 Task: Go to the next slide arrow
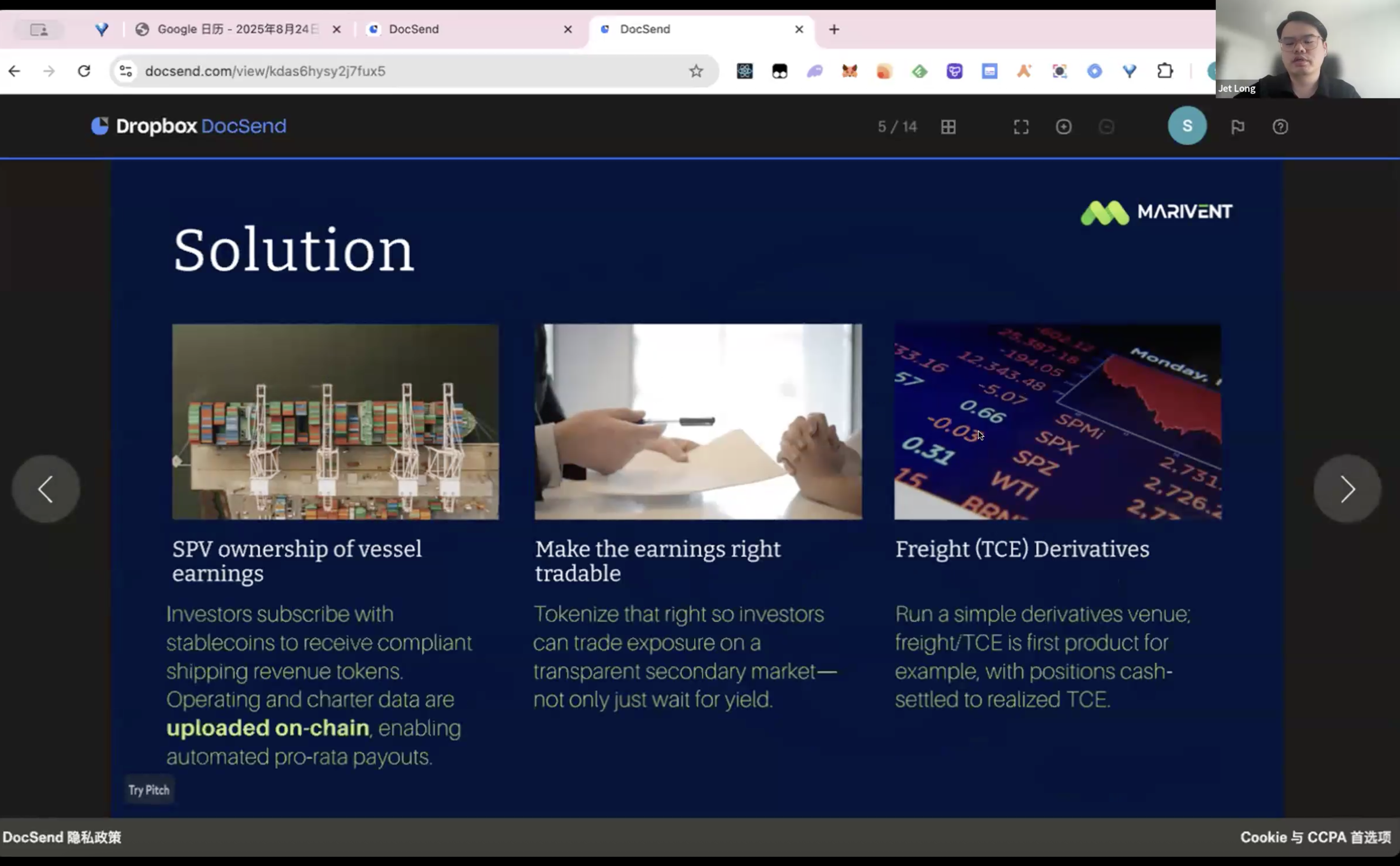coord(1347,489)
